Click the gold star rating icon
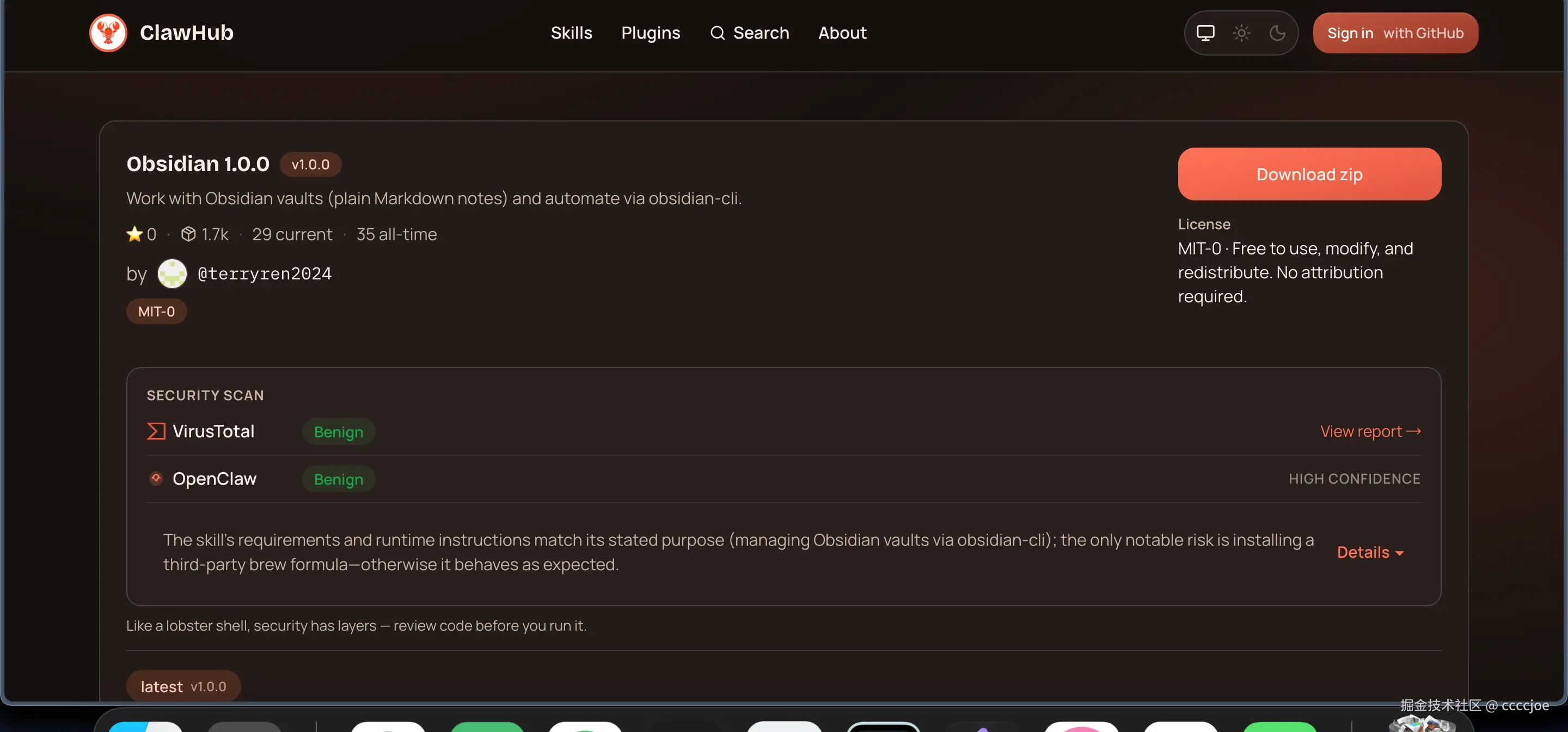1568x732 pixels. tap(134, 234)
